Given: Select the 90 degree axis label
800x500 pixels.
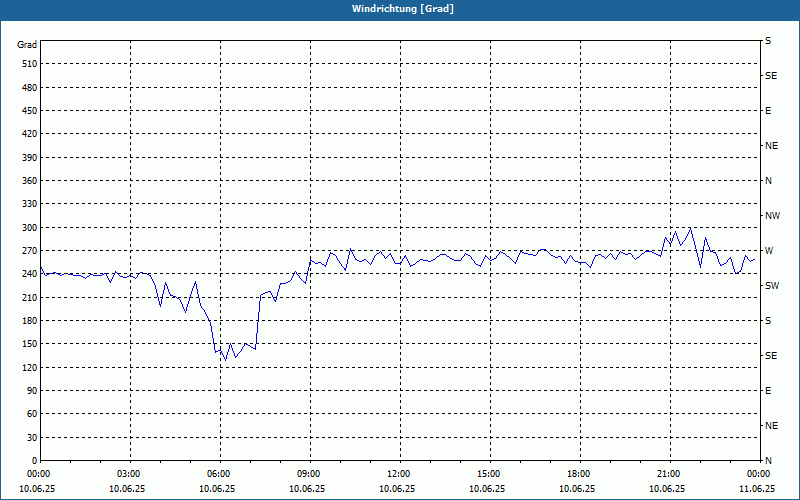Looking at the screenshot, I should tap(32, 391).
